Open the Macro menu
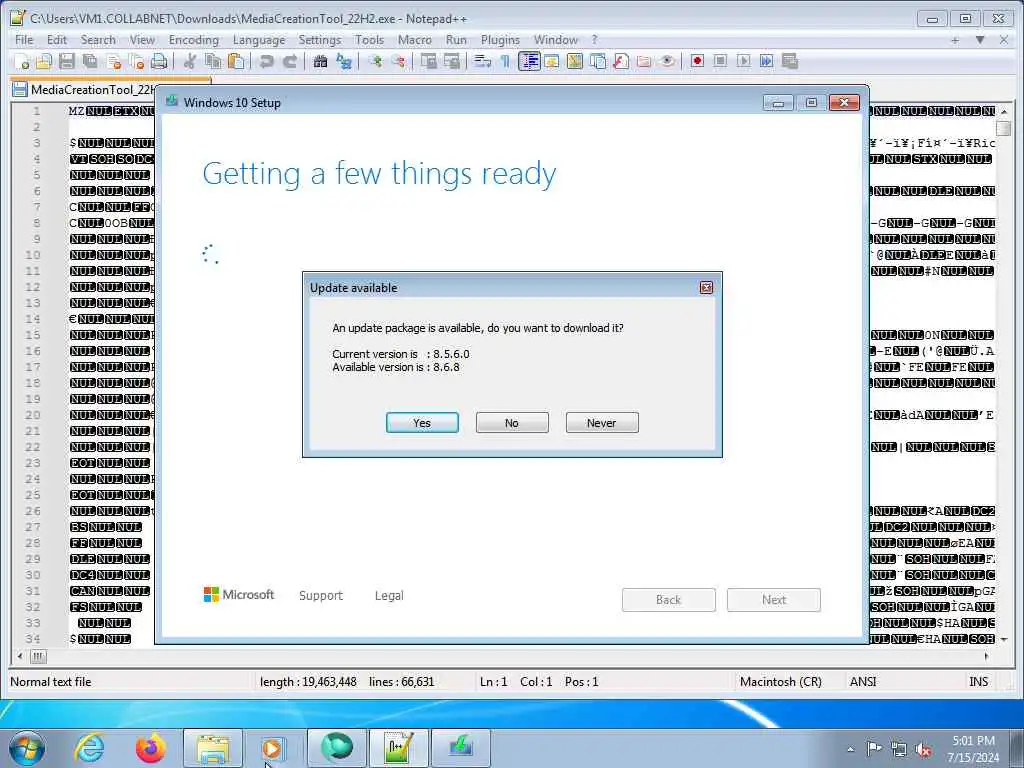This screenshot has height=768, width=1024. click(415, 40)
